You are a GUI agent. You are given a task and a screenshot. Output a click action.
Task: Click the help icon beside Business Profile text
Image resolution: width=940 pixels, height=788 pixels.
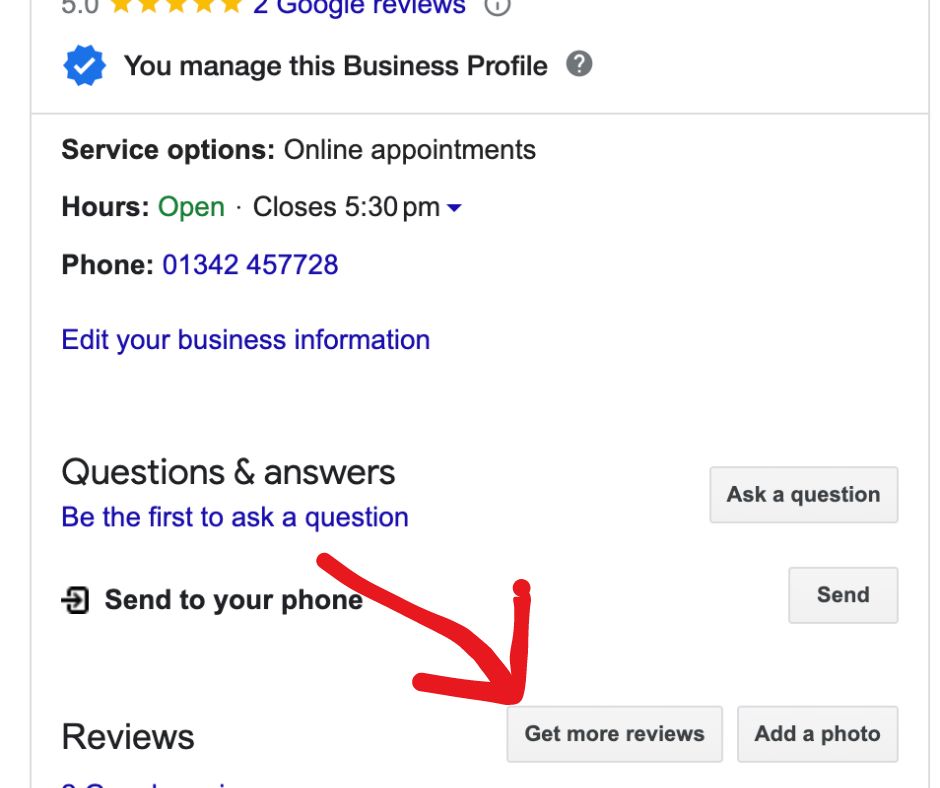point(581,64)
